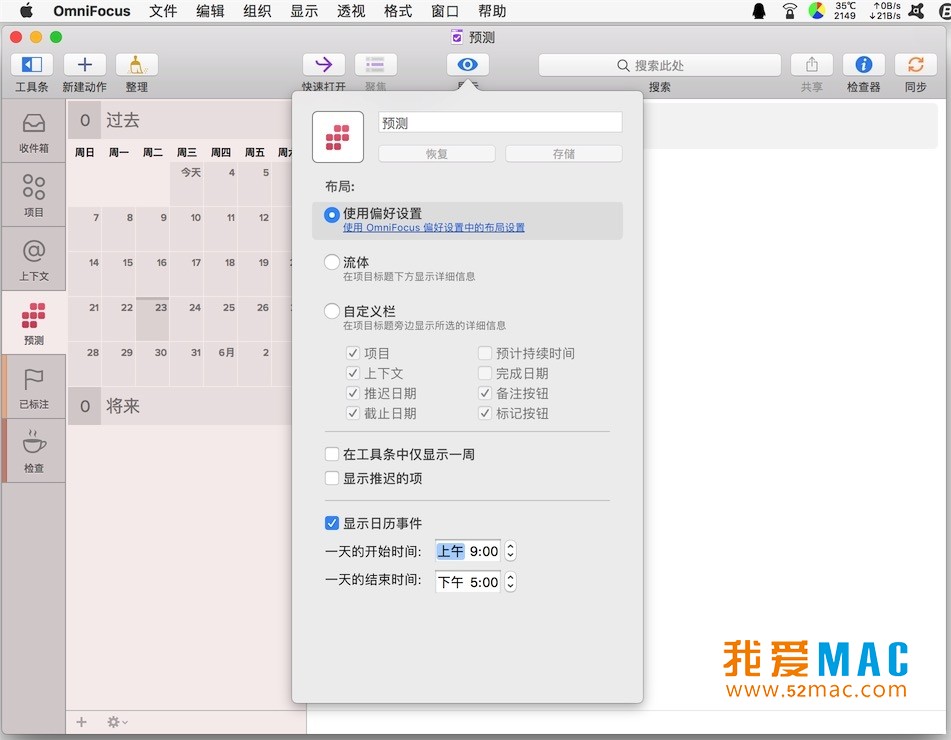Image resolution: width=951 pixels, height=740 pixels.
Task: Click the colorful pie chart menu bar icon
Action: pos(817,11)
